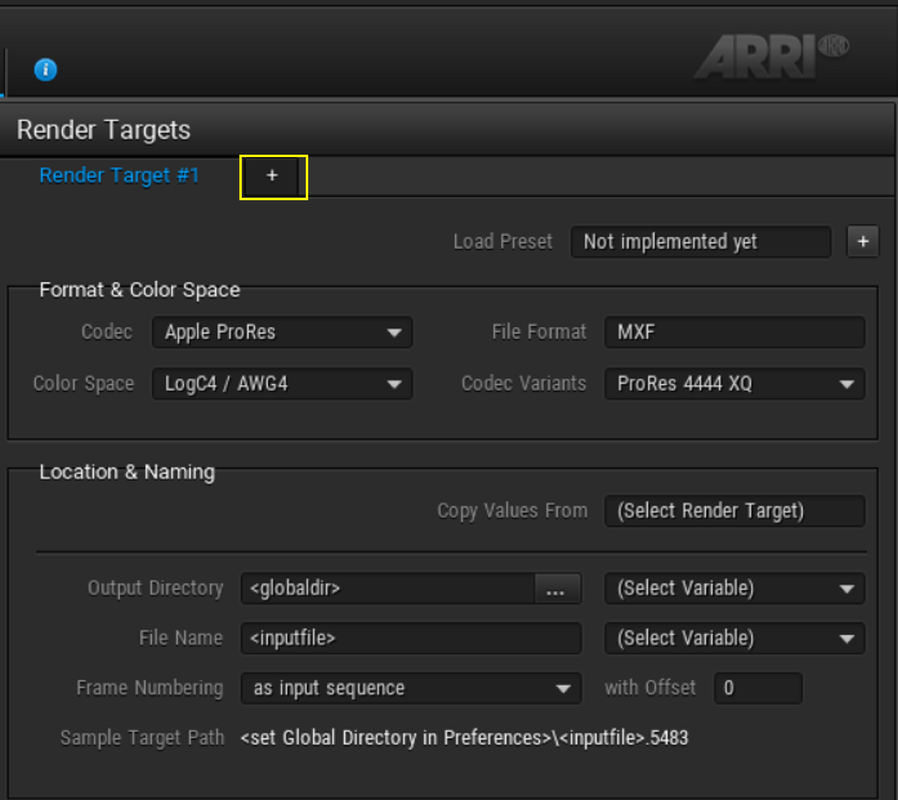Click the Color Space label
The width and height of the screenshot is (898, 800).
[84, 384]
